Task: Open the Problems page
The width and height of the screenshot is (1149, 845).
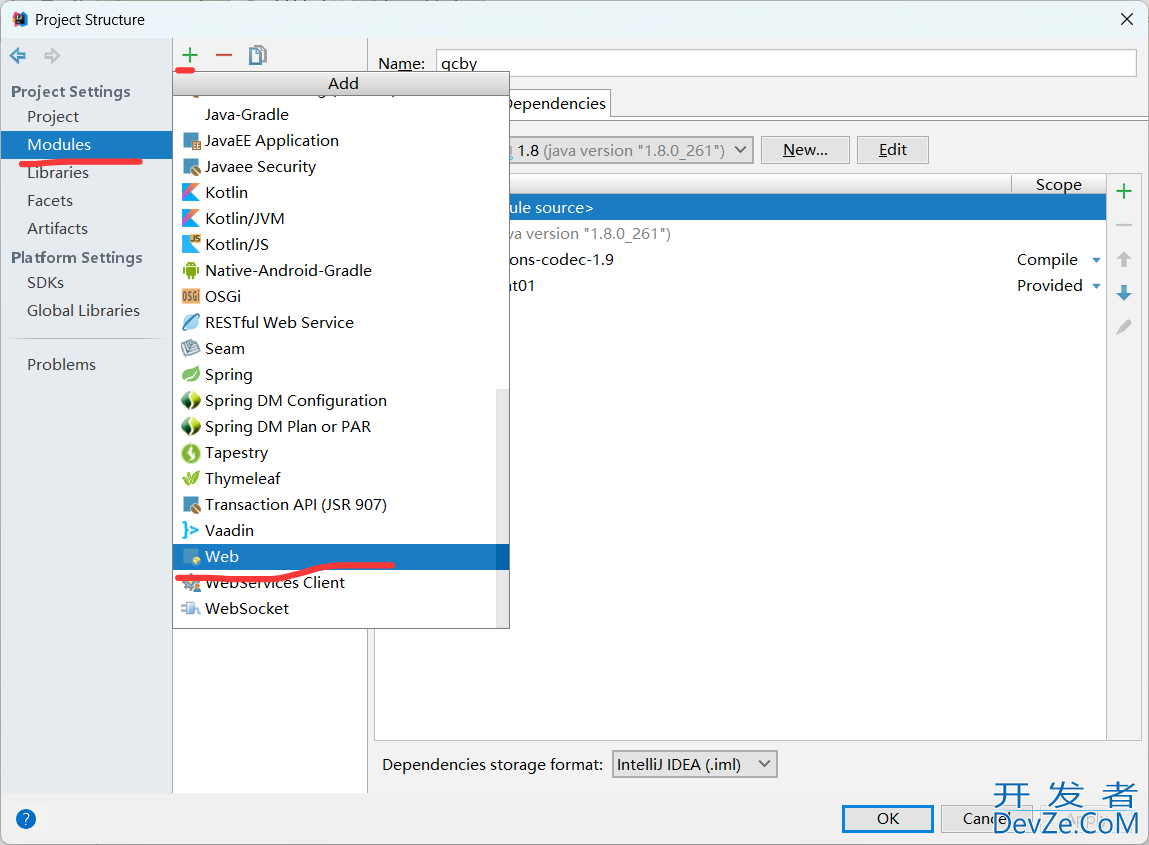Action: tap(86, 365)
